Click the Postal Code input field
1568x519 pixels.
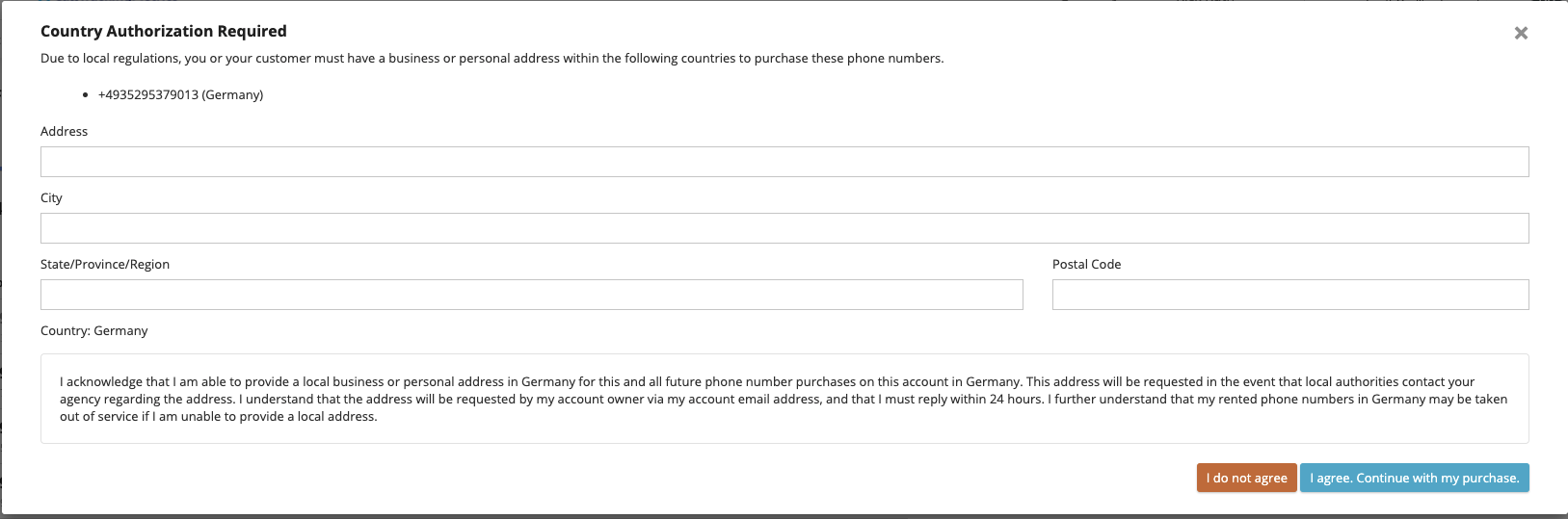click(1290, 295)
